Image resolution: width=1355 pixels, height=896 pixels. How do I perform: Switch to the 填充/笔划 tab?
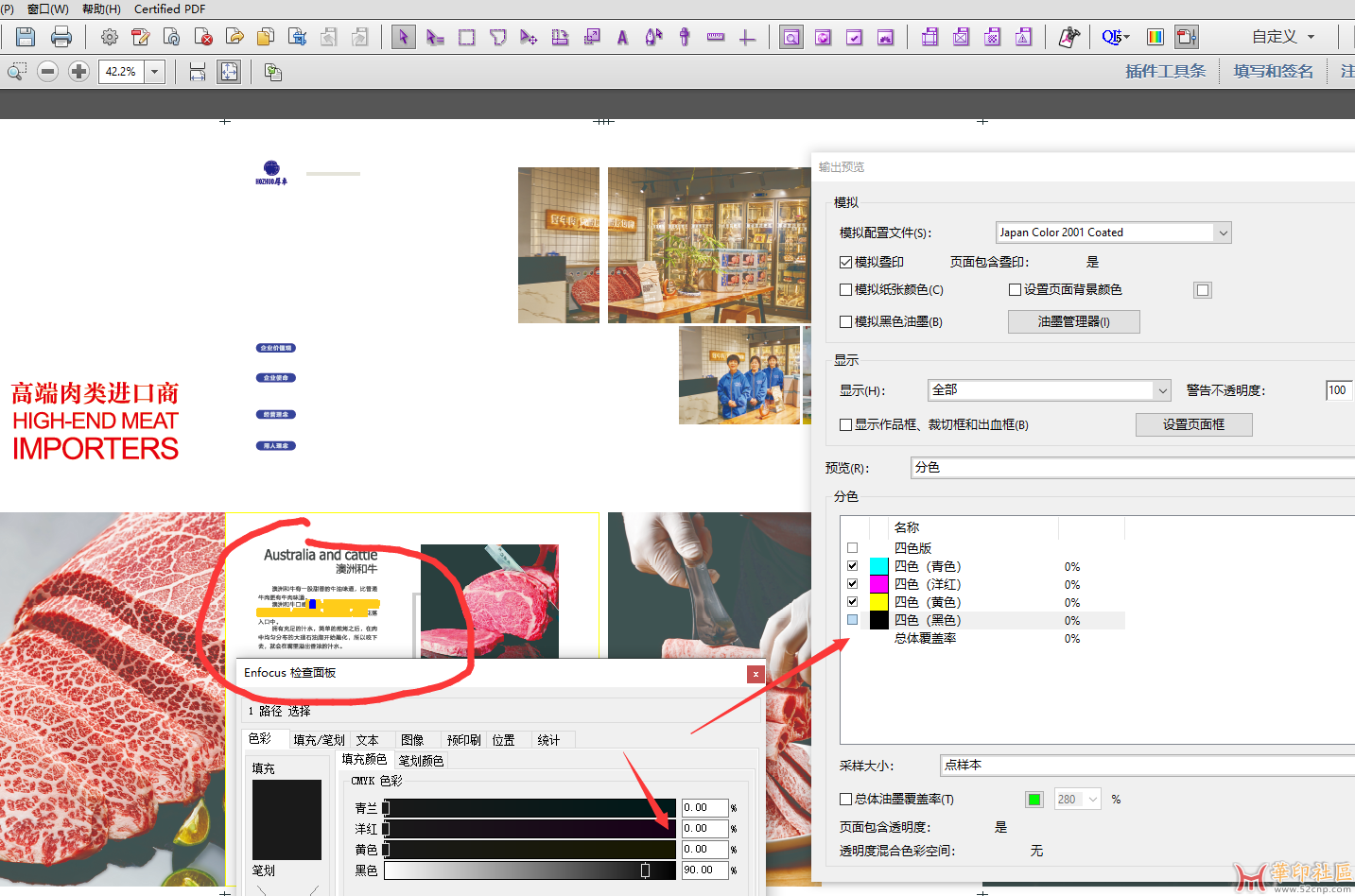319,740
